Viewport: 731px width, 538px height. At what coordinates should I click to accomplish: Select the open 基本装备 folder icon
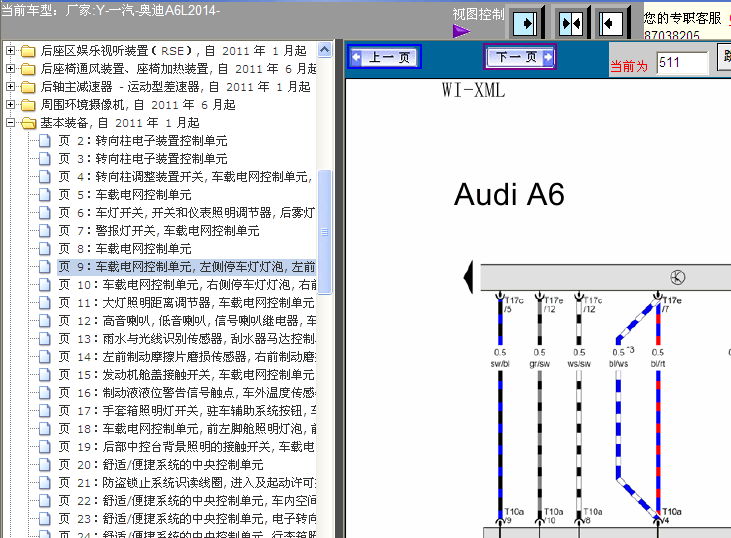(28, 123)
